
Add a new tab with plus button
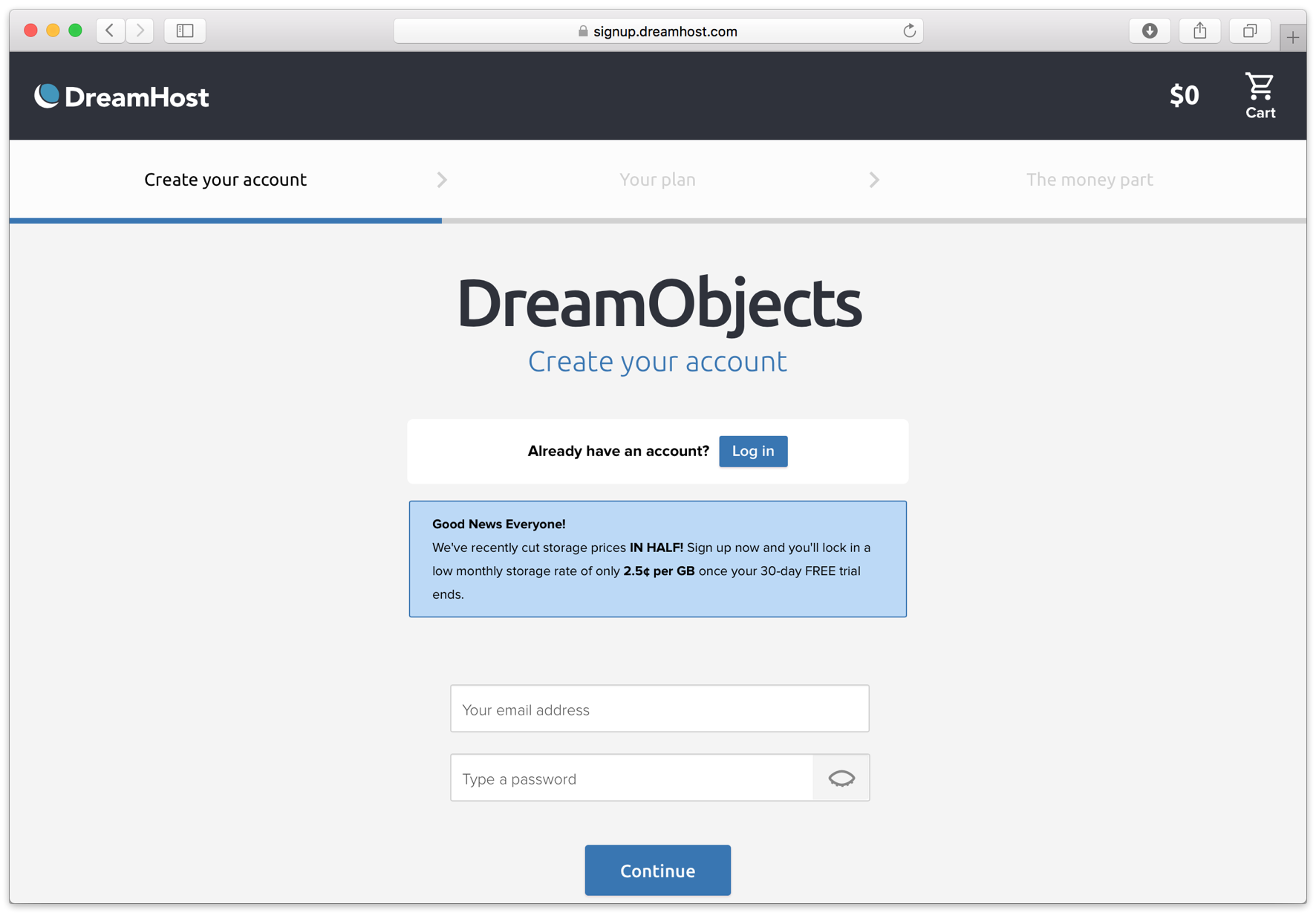pos(1293,37)
